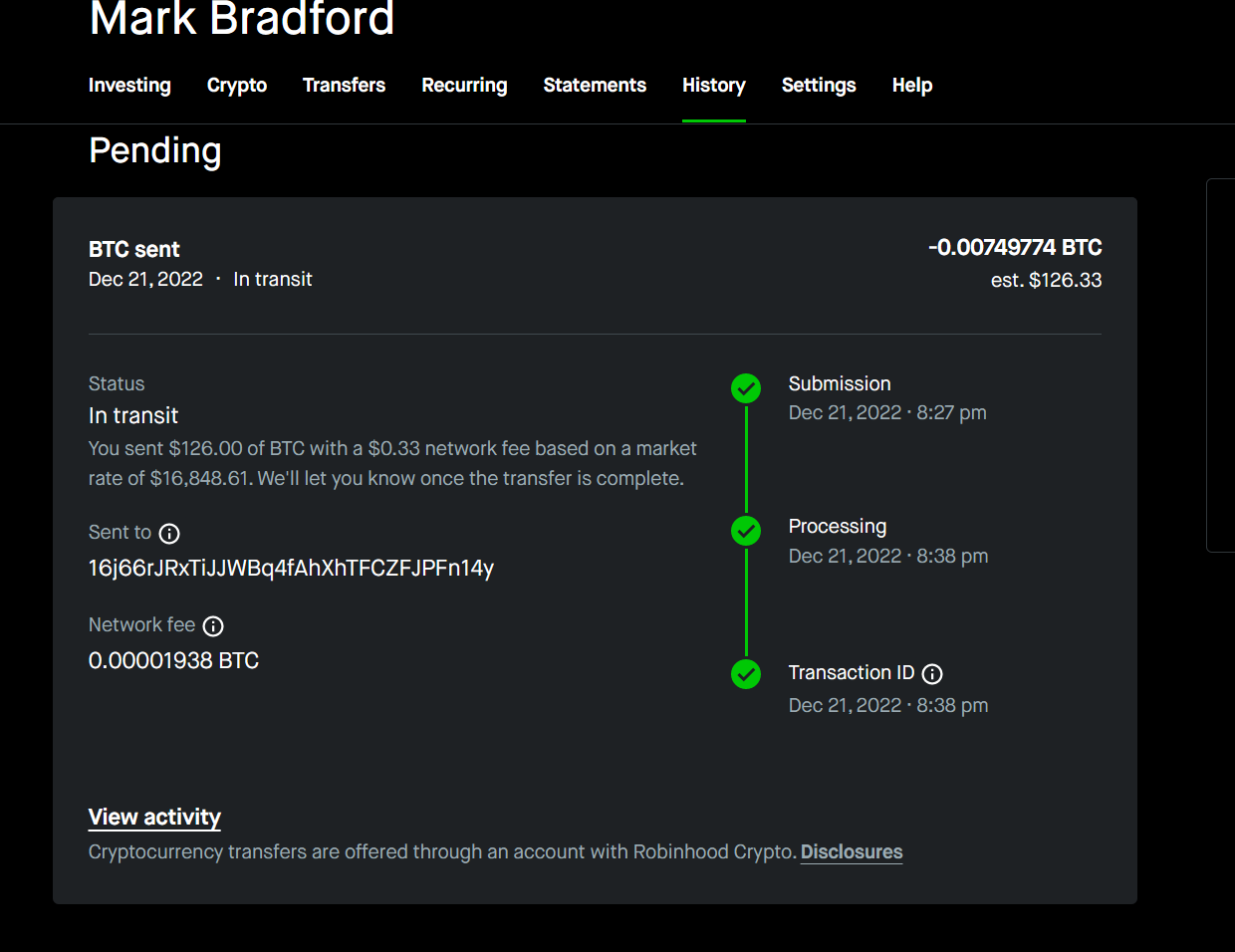Open the Crypto tab
This screenshot has width=1235, height=952.
coord(237,86)
